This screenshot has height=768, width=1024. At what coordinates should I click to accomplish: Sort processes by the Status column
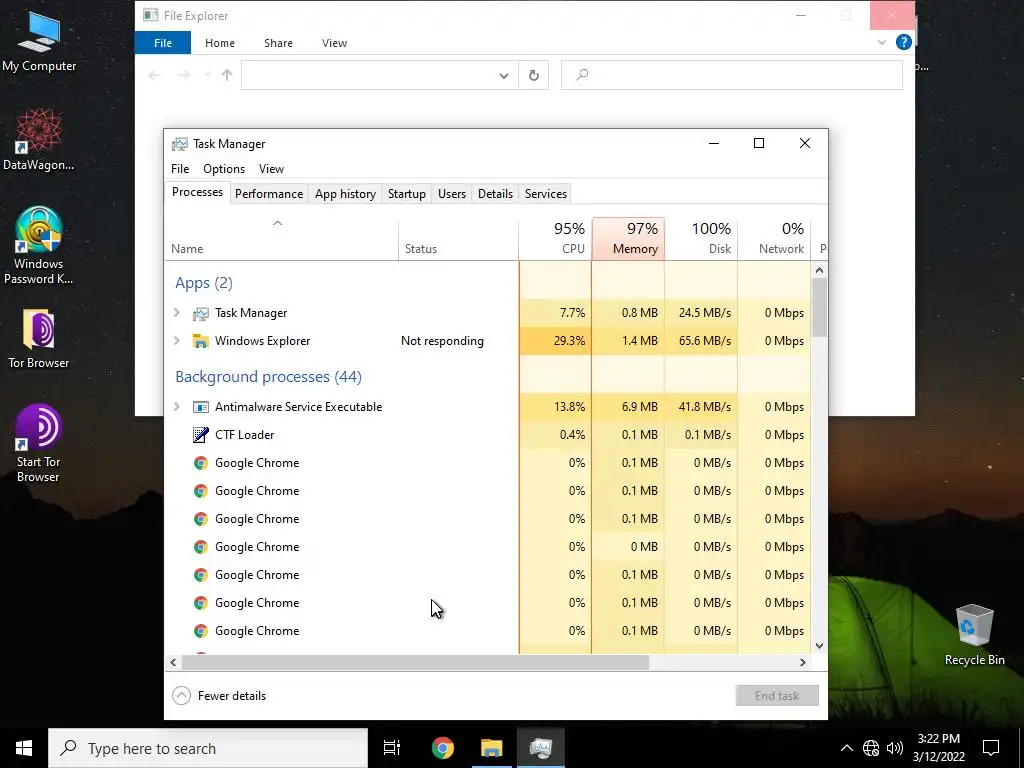coord(458,239)
